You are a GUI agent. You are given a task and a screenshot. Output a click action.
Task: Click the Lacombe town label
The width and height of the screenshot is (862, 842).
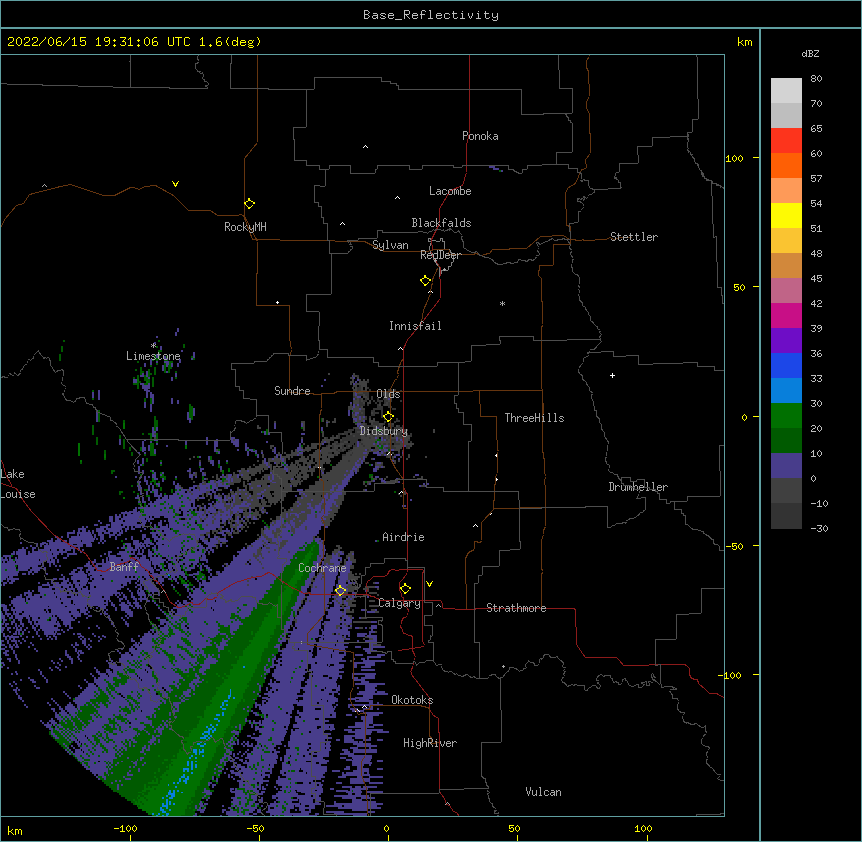450,191
